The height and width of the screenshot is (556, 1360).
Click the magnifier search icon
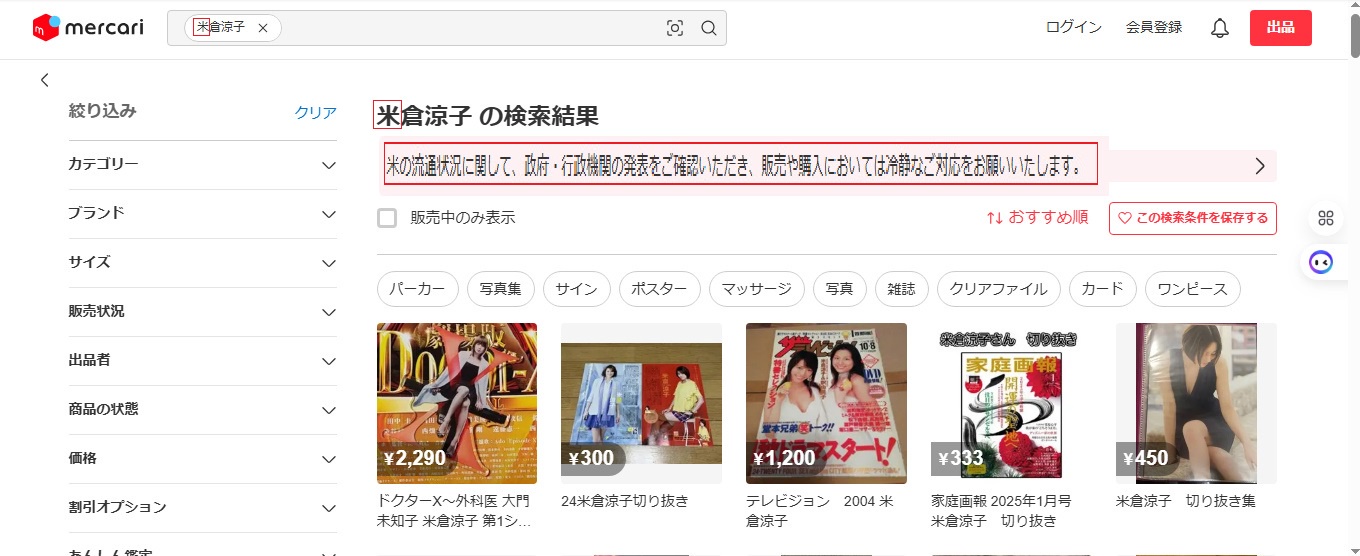coord(709,28)
